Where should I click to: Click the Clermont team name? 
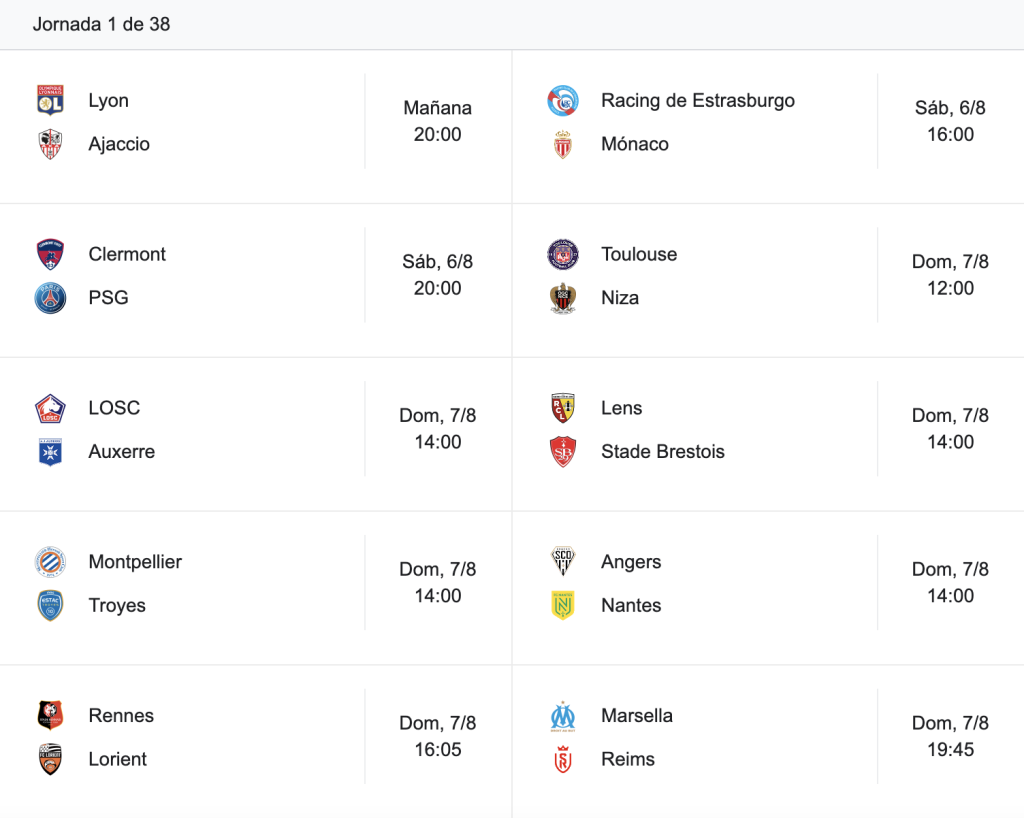click(127, 254)
